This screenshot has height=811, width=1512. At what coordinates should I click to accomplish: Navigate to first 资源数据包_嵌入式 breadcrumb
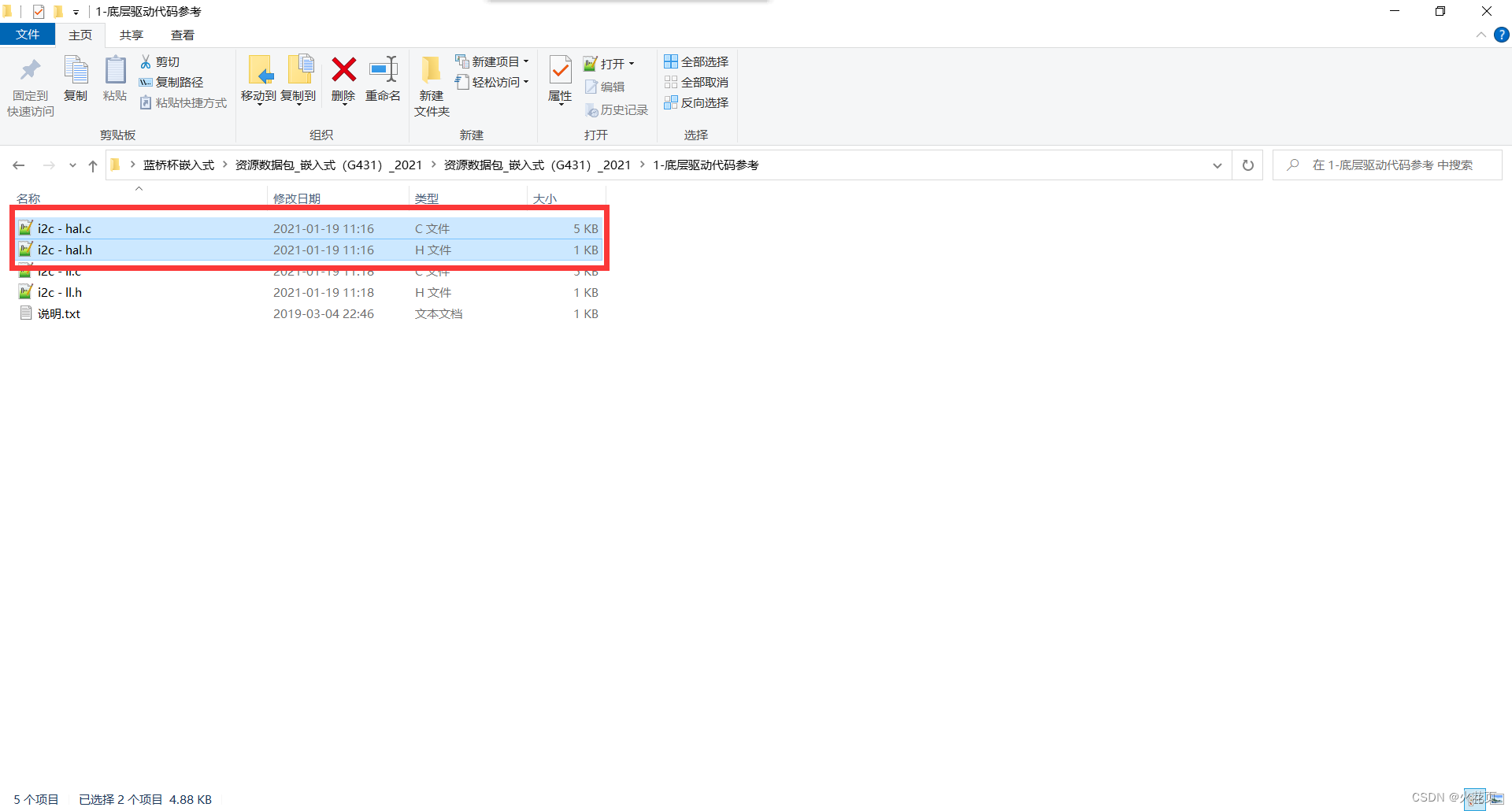coord(328,165)
